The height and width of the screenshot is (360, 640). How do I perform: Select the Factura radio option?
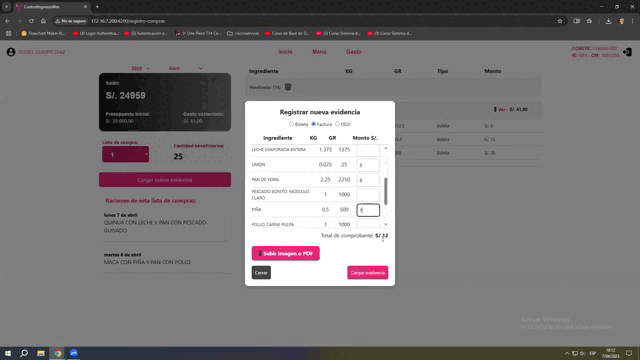(x=313, y=124)
